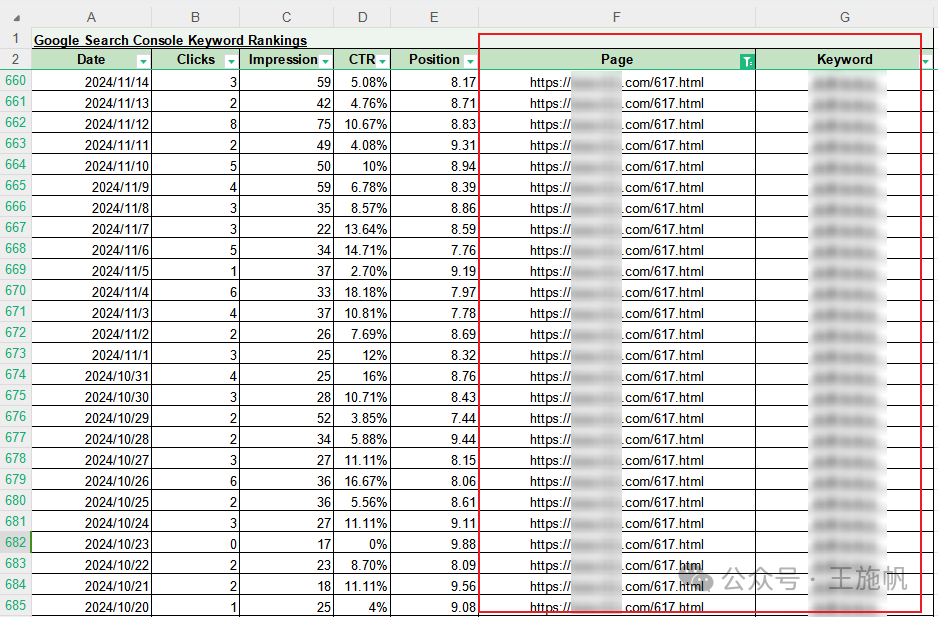Viewport: 938px width, 617px height.
Task: Select CTR cell 10.67%
Action: 363,124
